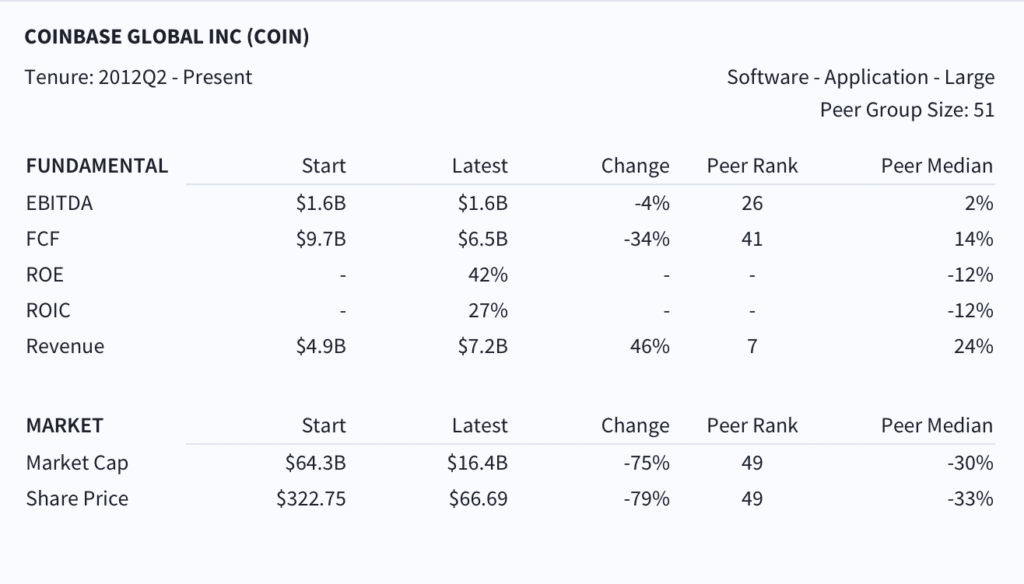1024x584 pixels.
Task: Click the Revenue latest value $7.2B
Action: (x=483, y=346)
